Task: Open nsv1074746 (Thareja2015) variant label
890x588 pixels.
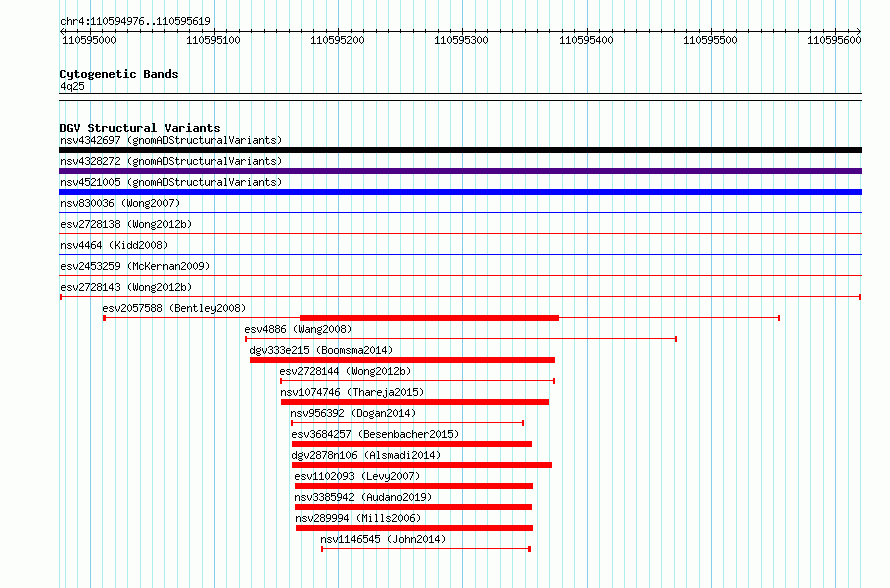Action: (352, 392)
